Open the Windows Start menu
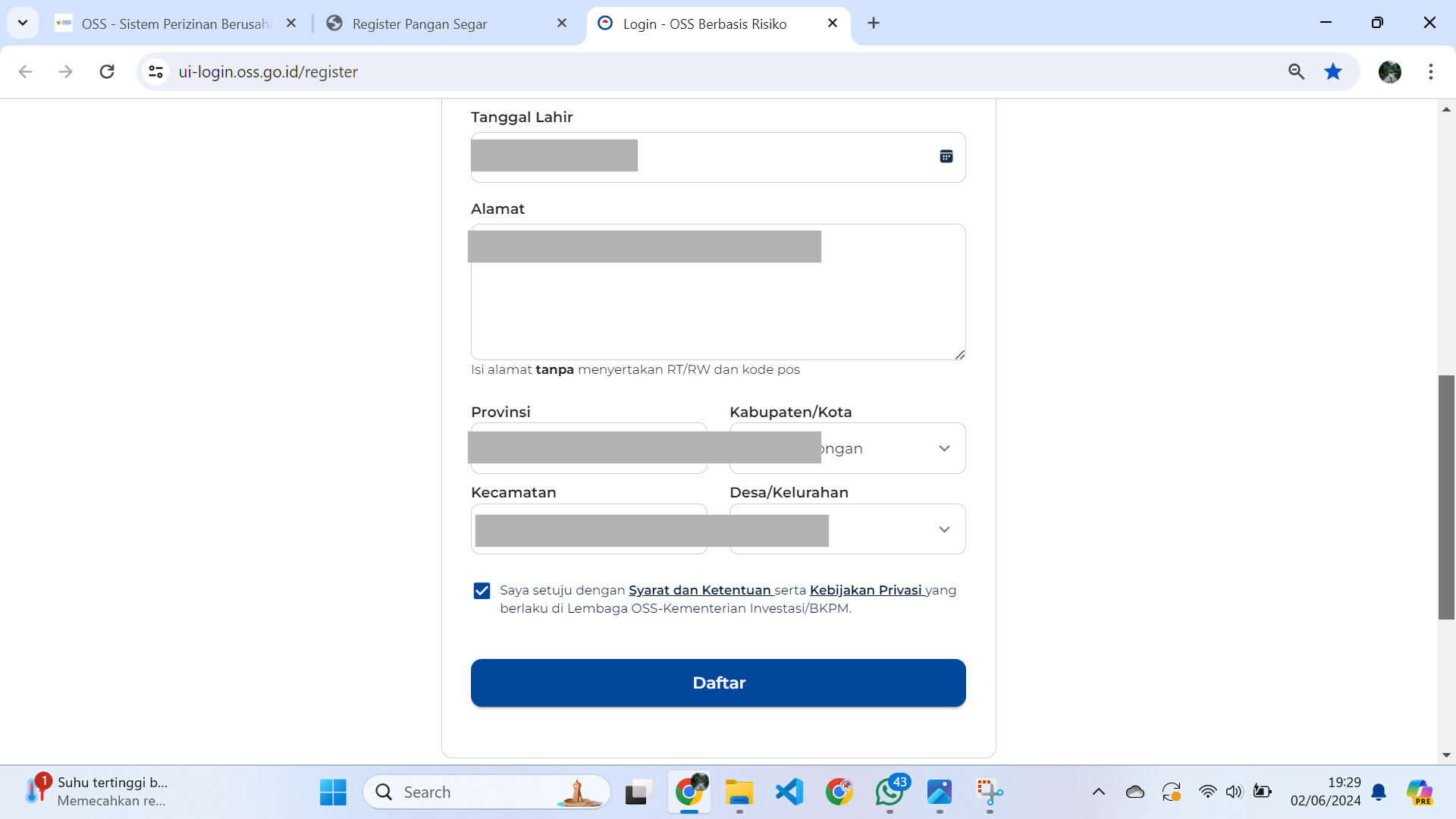 [333, 792]
